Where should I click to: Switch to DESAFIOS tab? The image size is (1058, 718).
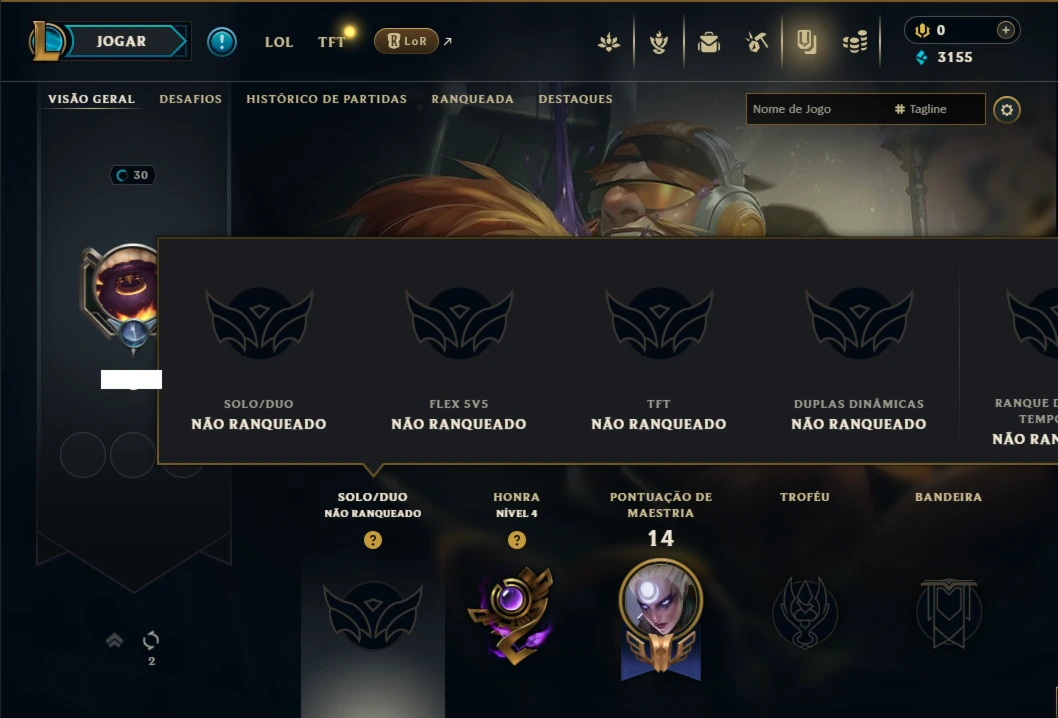tap(190, 99)
